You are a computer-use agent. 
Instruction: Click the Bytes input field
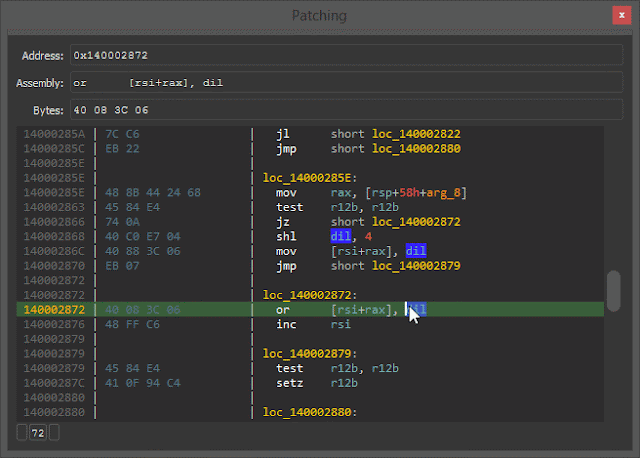pos(346,110)
